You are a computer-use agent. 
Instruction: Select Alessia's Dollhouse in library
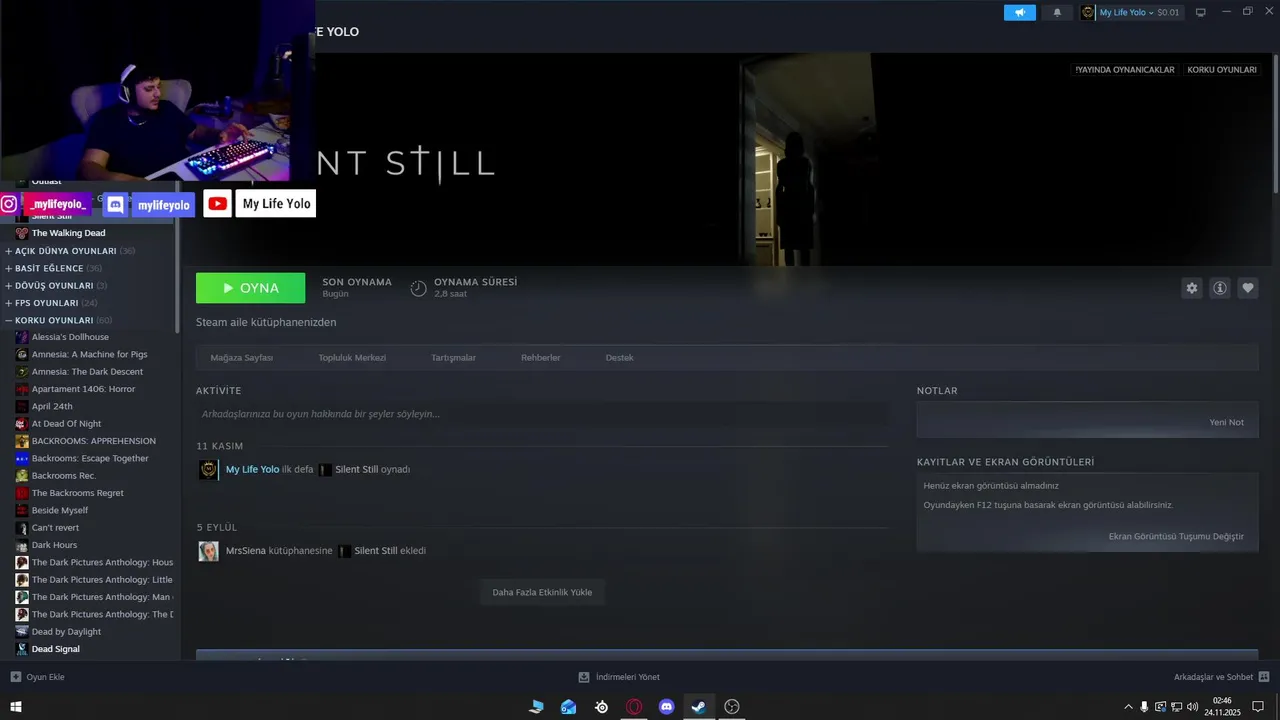[x=70, y=337]
